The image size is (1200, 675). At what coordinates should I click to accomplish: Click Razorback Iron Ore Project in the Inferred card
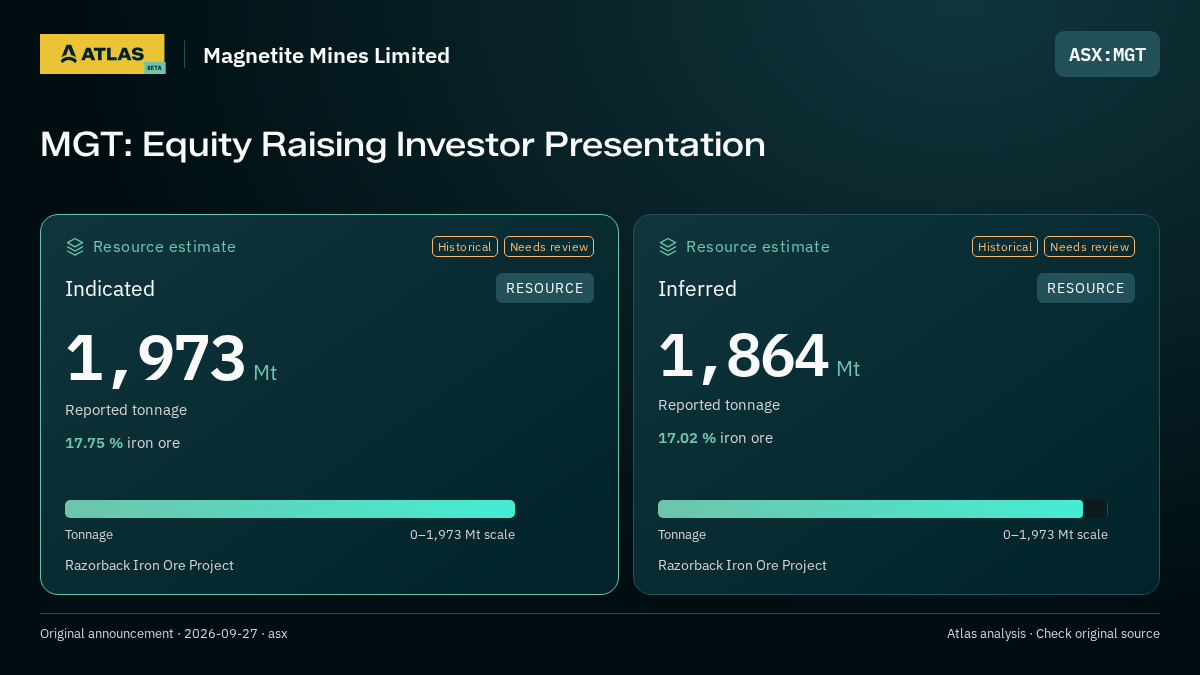tap(742, 565)
